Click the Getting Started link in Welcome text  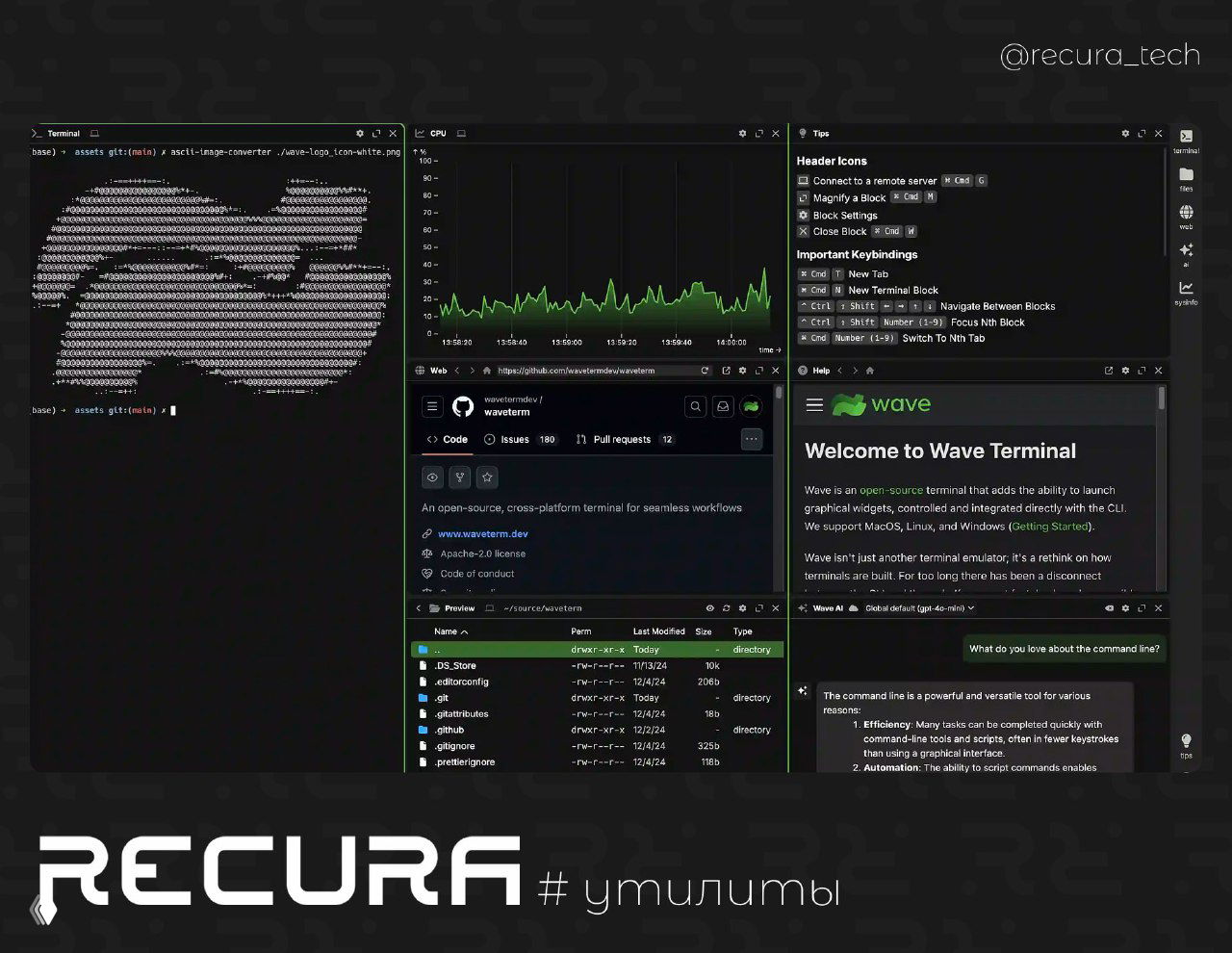click(x=1050, y=527)
